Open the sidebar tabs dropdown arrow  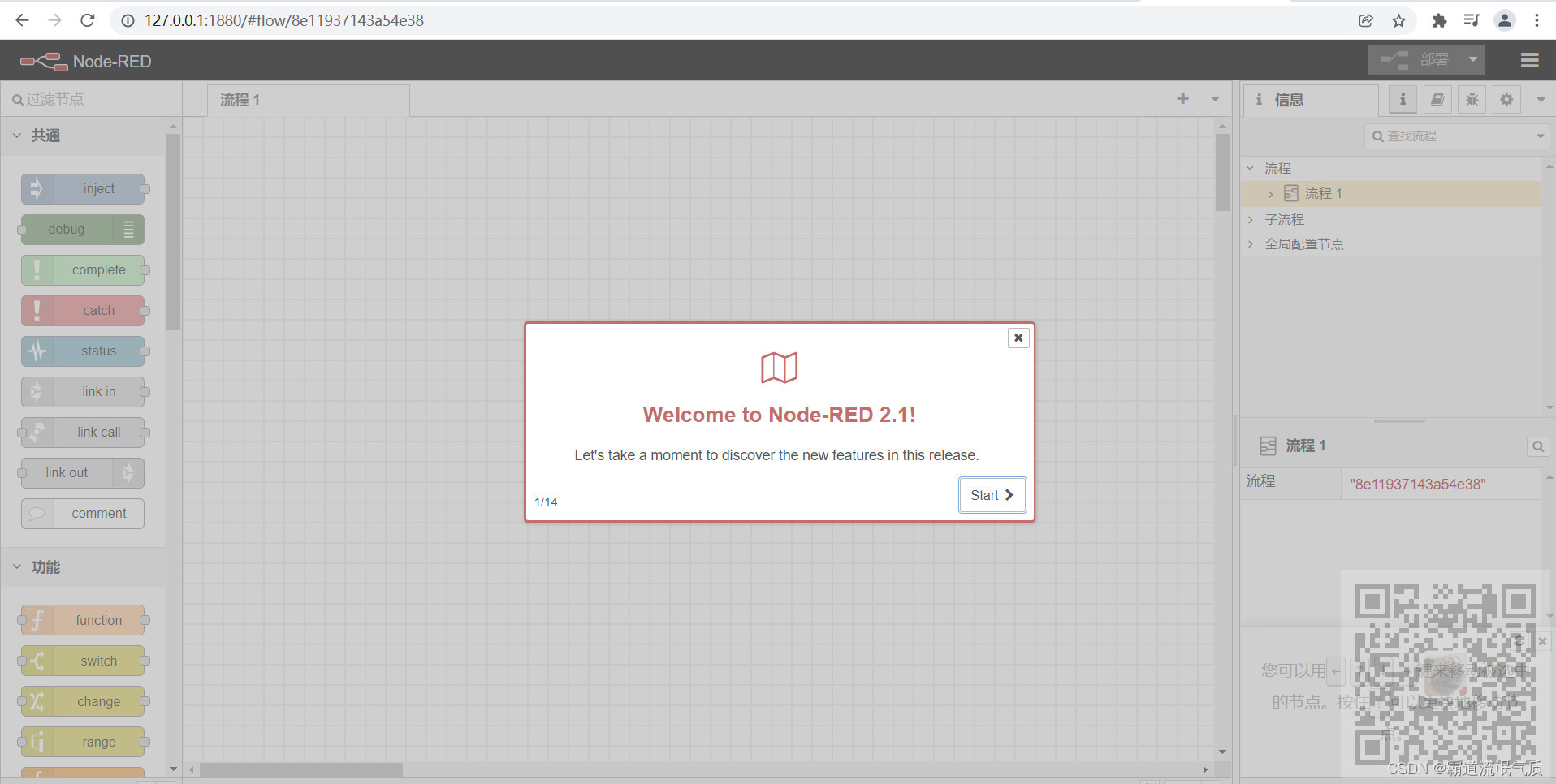tap(1541, 100)
